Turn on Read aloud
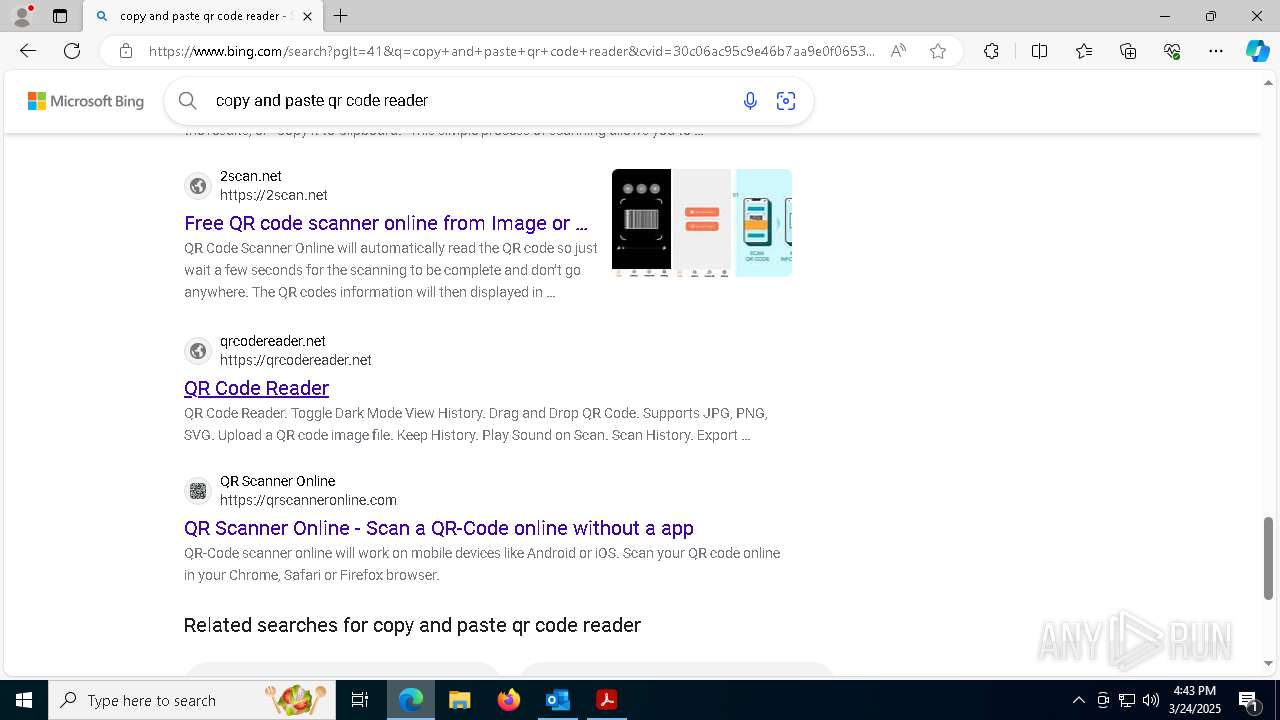The width and height of the screenshot is (1280, 720). (x=898, y=51)
